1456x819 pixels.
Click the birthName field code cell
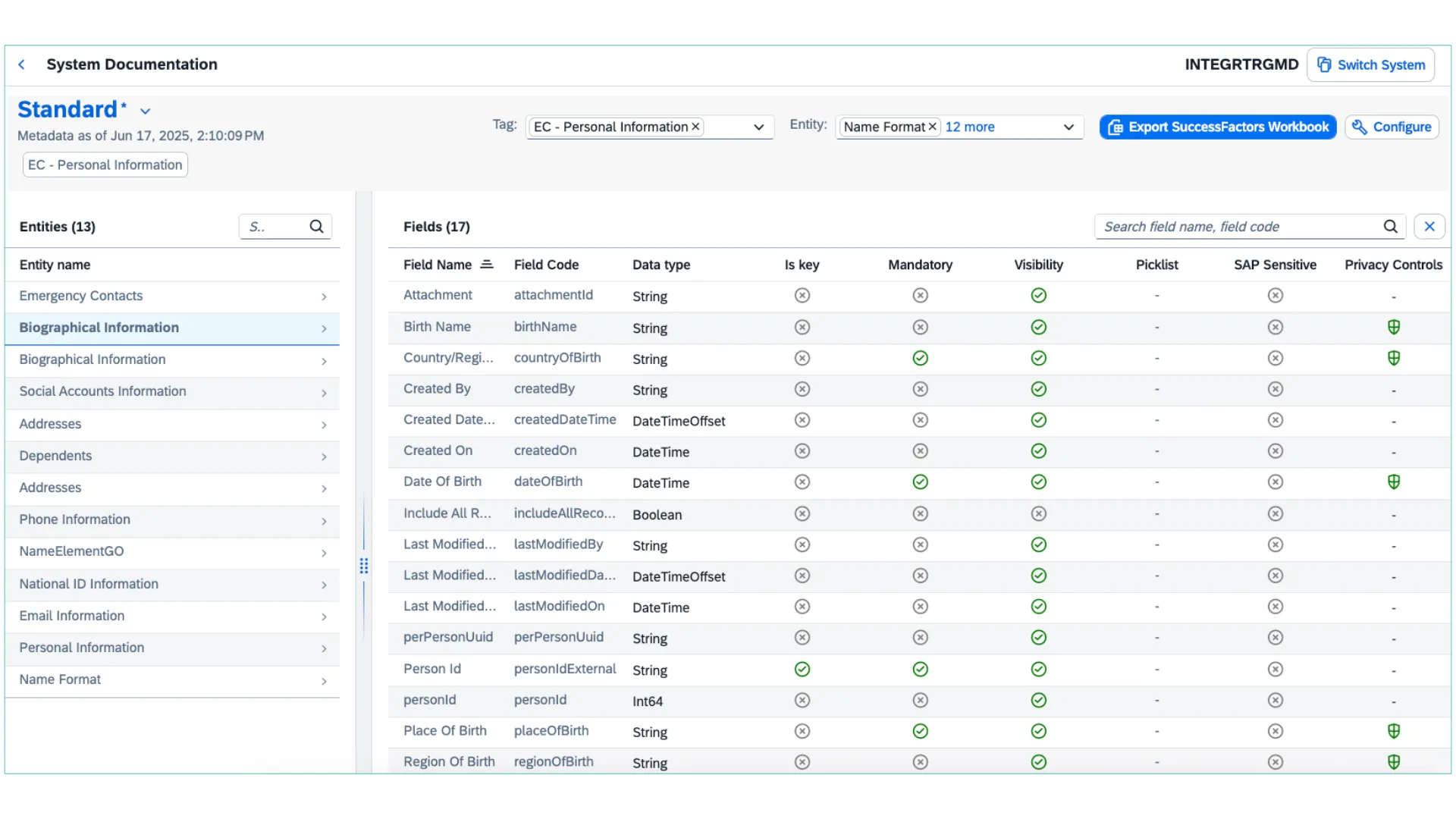click(x=545, y=327)
